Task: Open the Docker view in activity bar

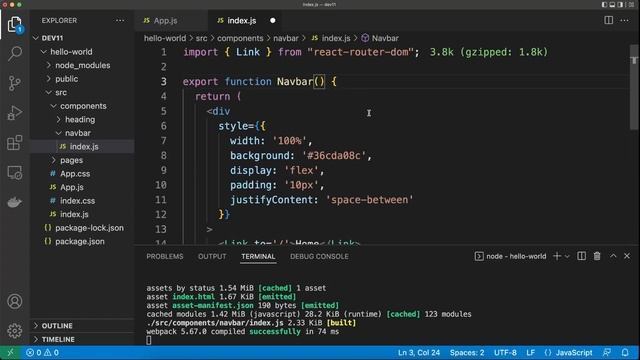Action: click(x=15, y=202)
